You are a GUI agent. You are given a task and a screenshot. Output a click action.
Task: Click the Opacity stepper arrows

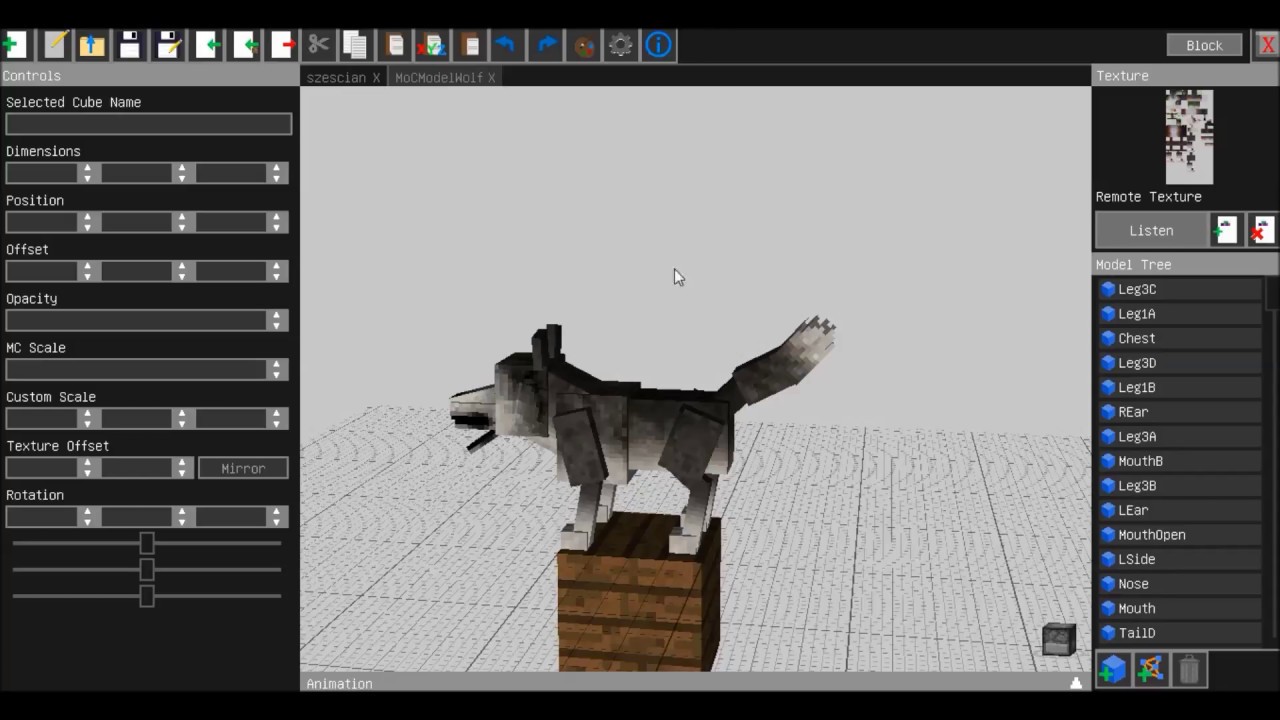(276, 320)
